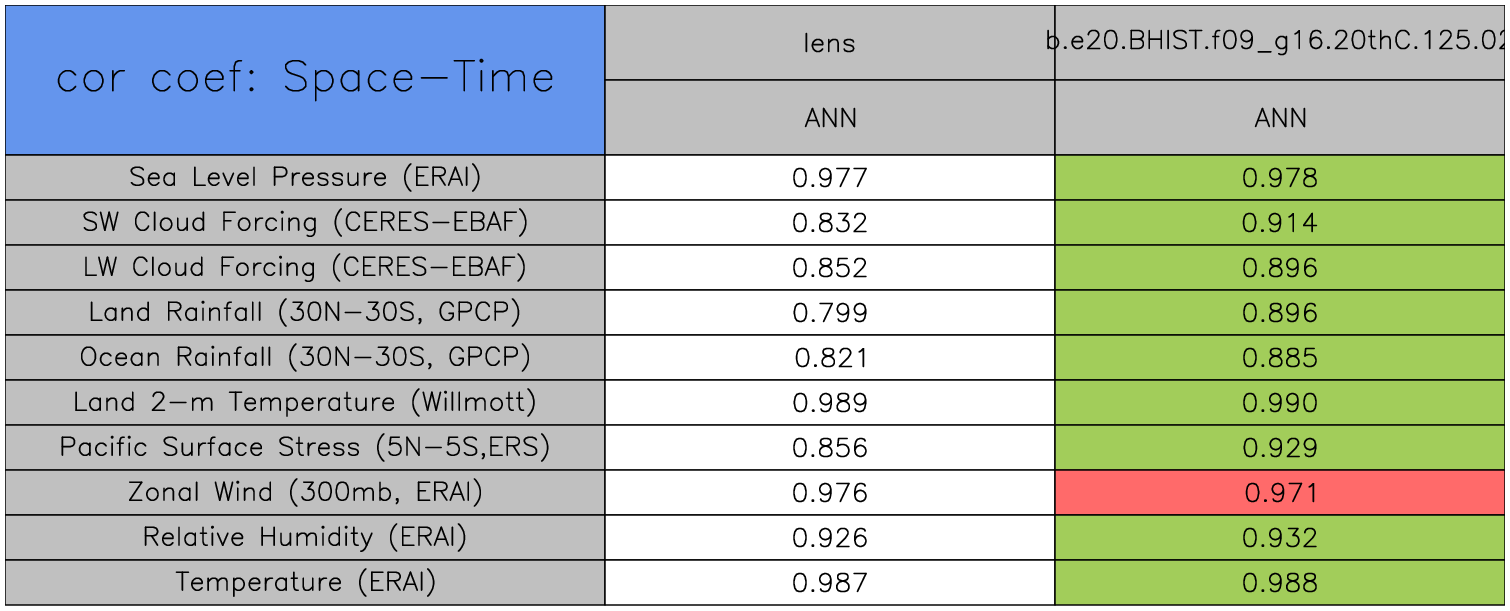
Task: Click the Zonal Wind (300mb, ERAI) label
Action: [x=305, y=492]
